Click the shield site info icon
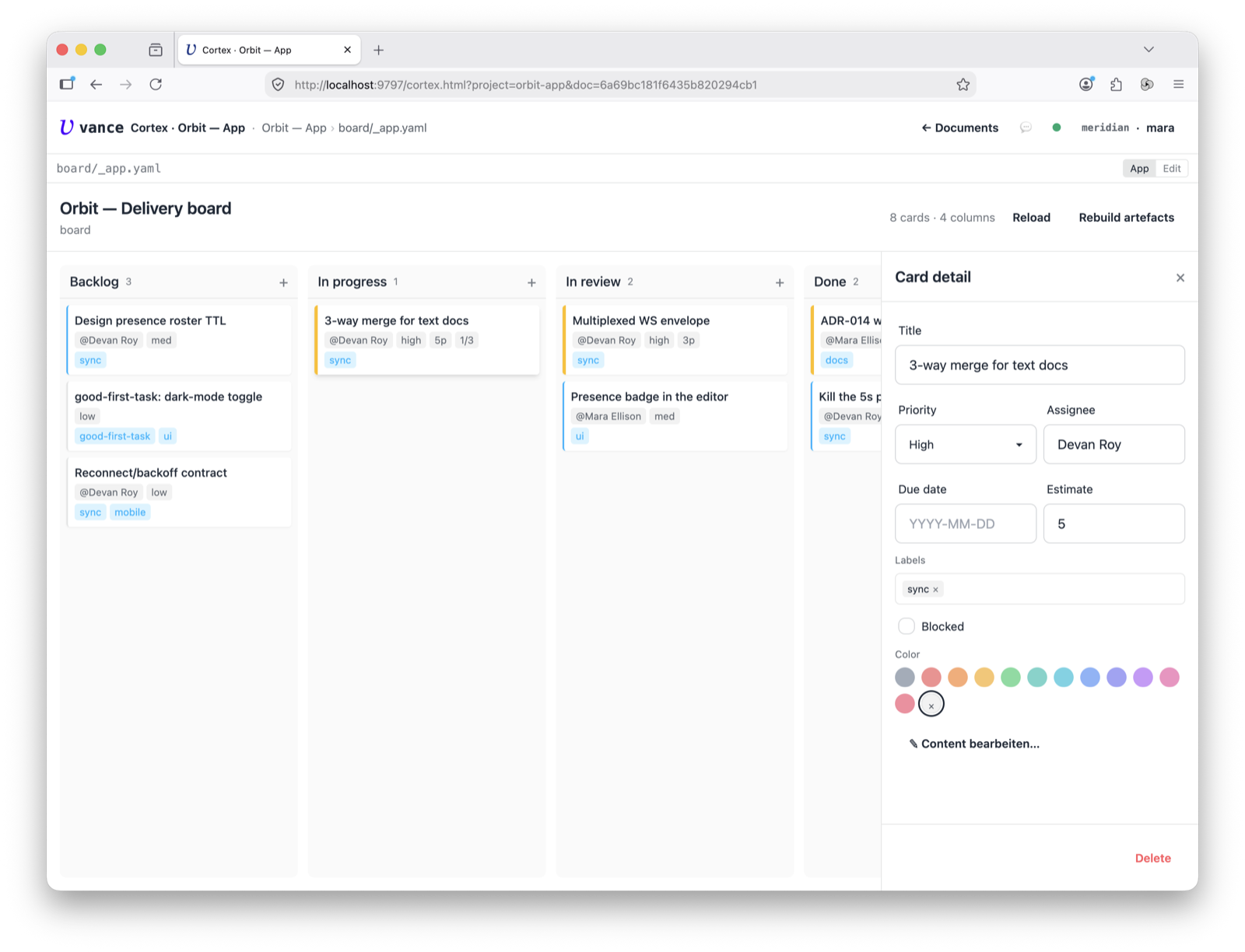Screen dimensions: 1245x952 click(x=278, y=85)
